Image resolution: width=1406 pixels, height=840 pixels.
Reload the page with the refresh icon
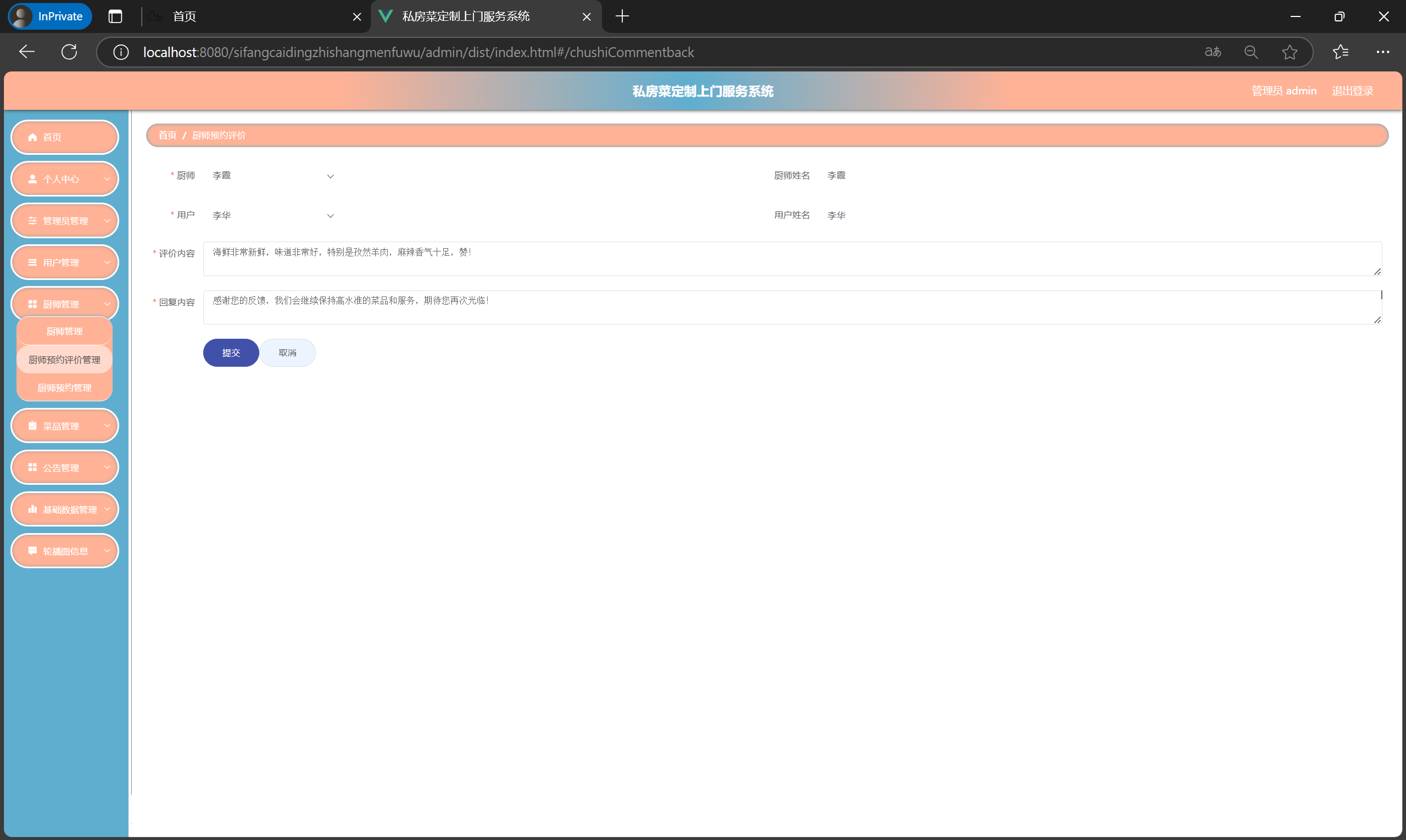(x=69, y=52)
